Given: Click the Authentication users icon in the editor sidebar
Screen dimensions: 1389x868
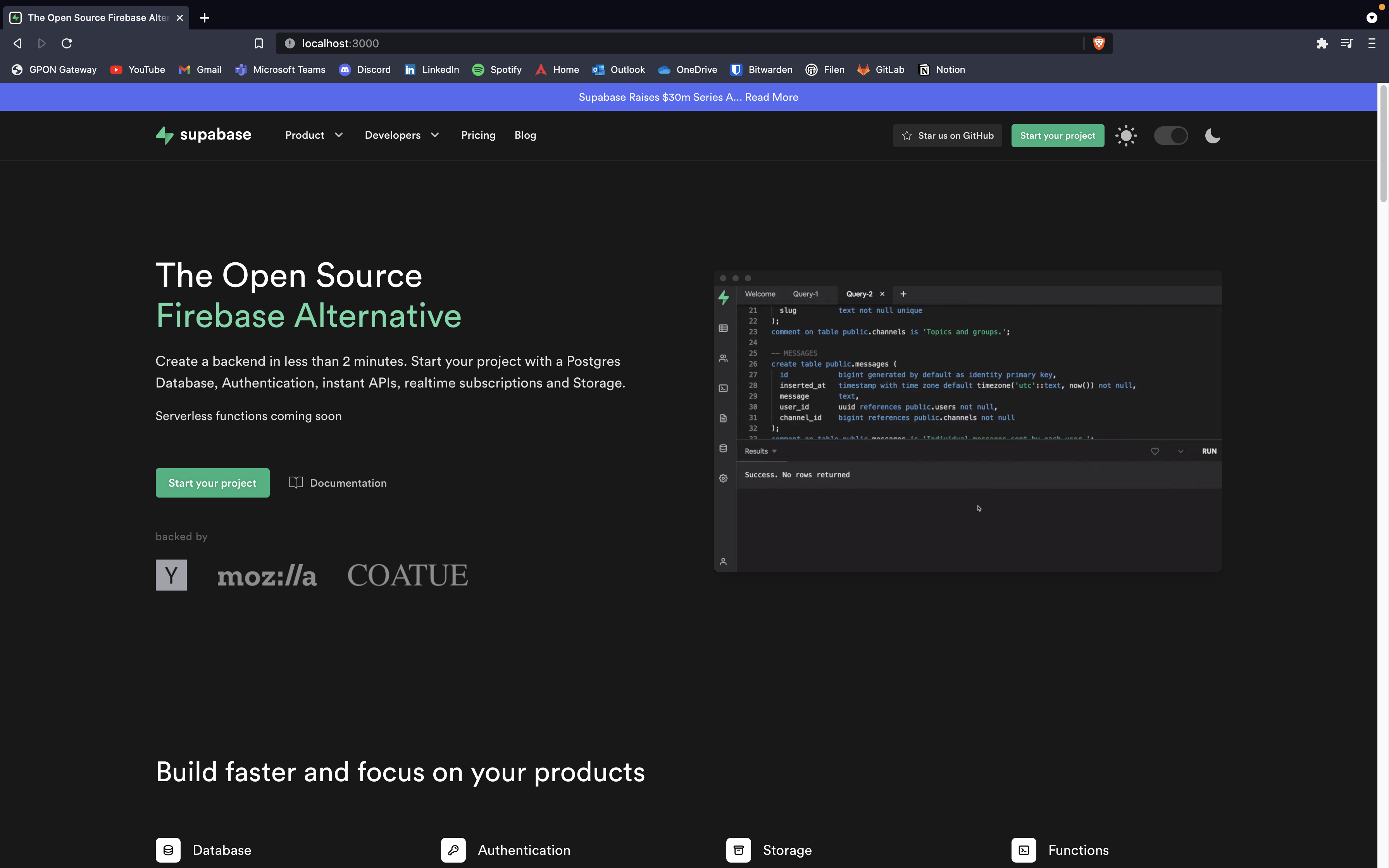Looking at the screenshot, I should 723,358.
